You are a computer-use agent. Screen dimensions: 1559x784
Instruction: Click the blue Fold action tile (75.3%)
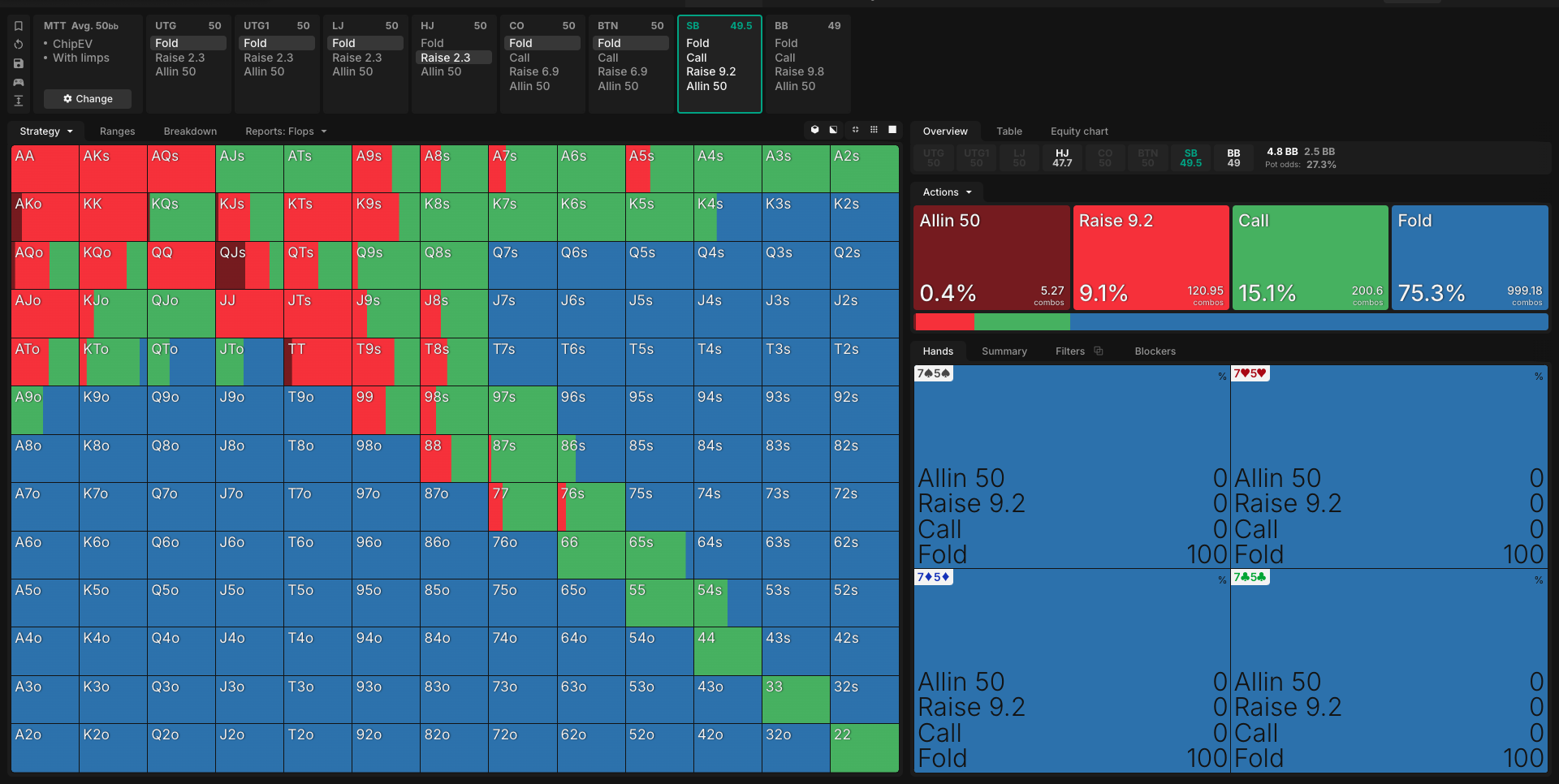[x=1470, y=257]
